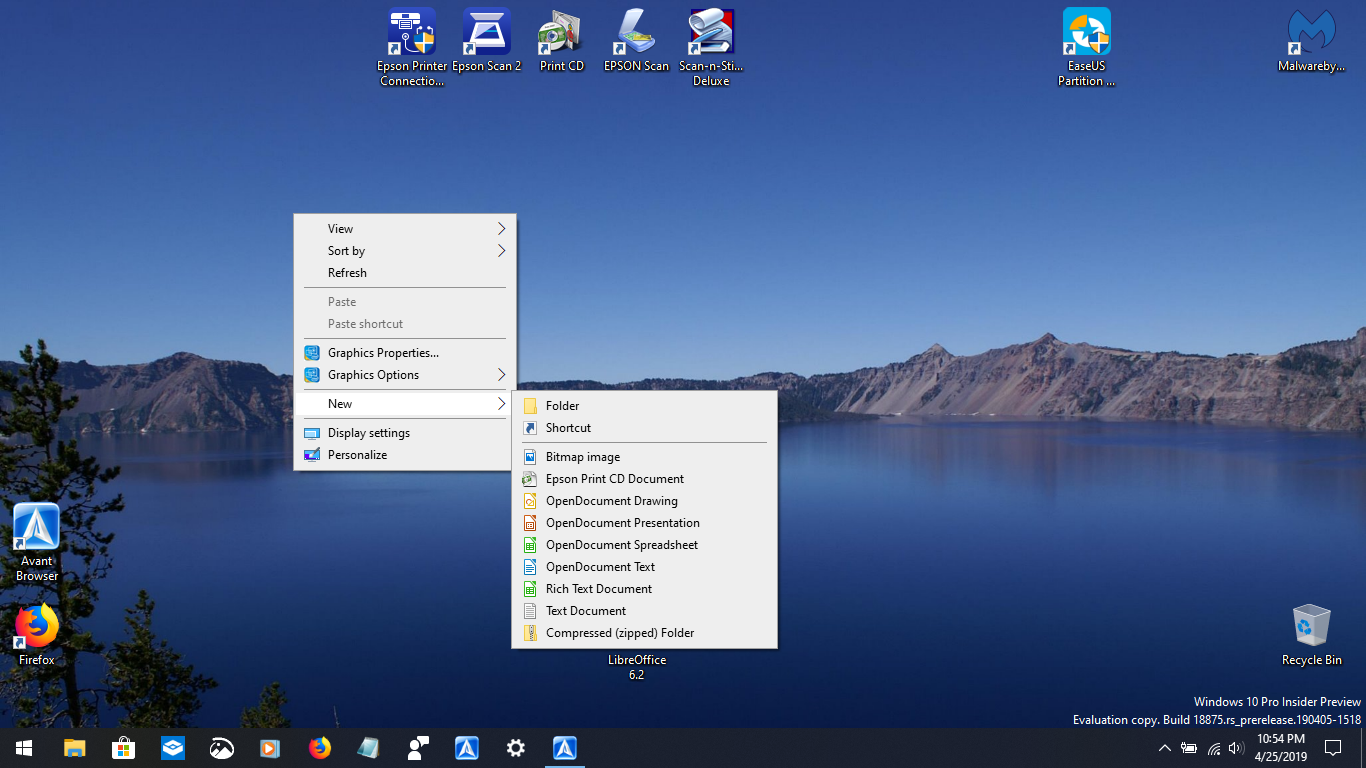This screenshot has width=1366, height=768.
Task: Click the New entry in the context menu
Action: [404, 404]
